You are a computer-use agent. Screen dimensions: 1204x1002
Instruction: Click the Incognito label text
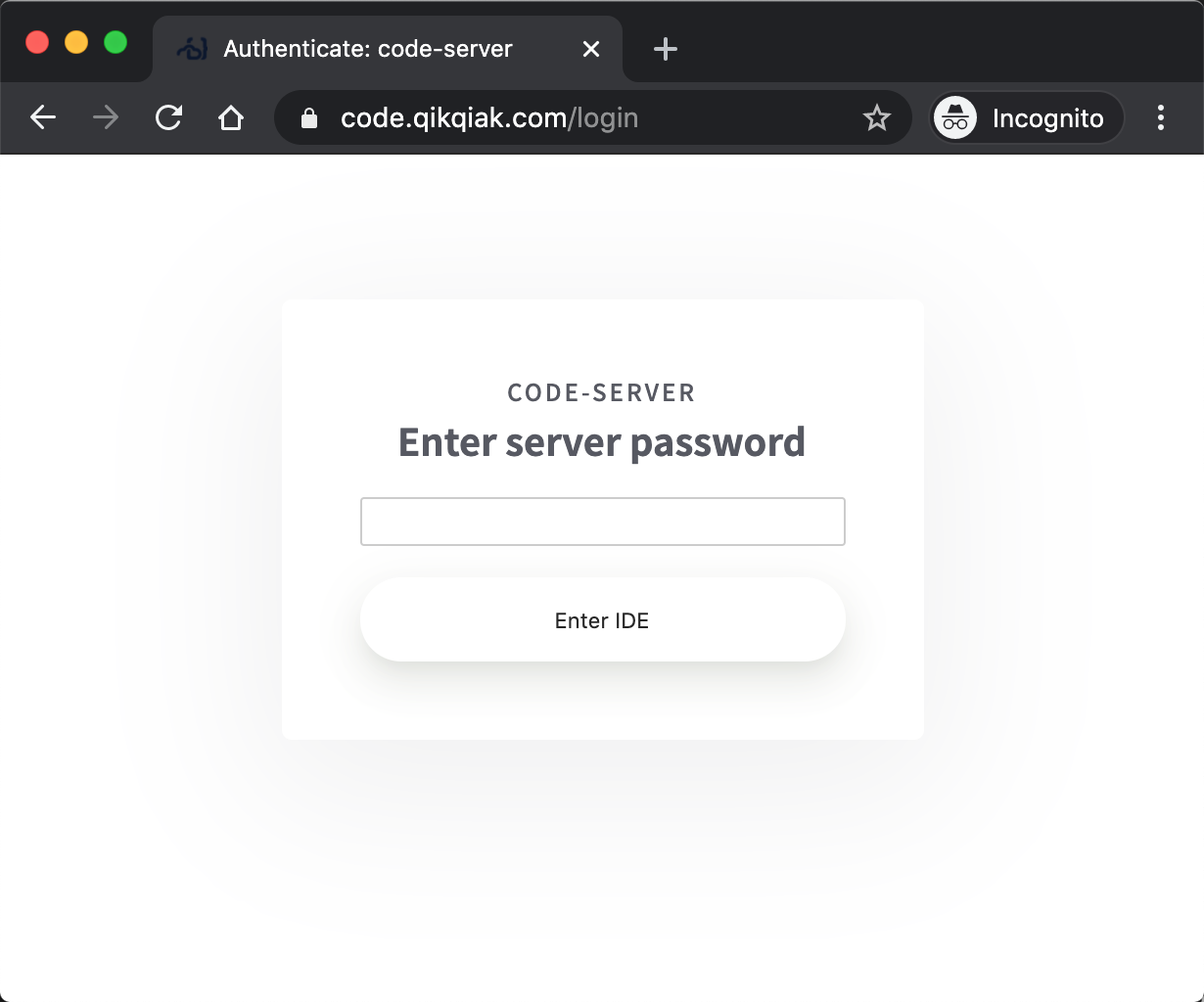(1047, 118)
